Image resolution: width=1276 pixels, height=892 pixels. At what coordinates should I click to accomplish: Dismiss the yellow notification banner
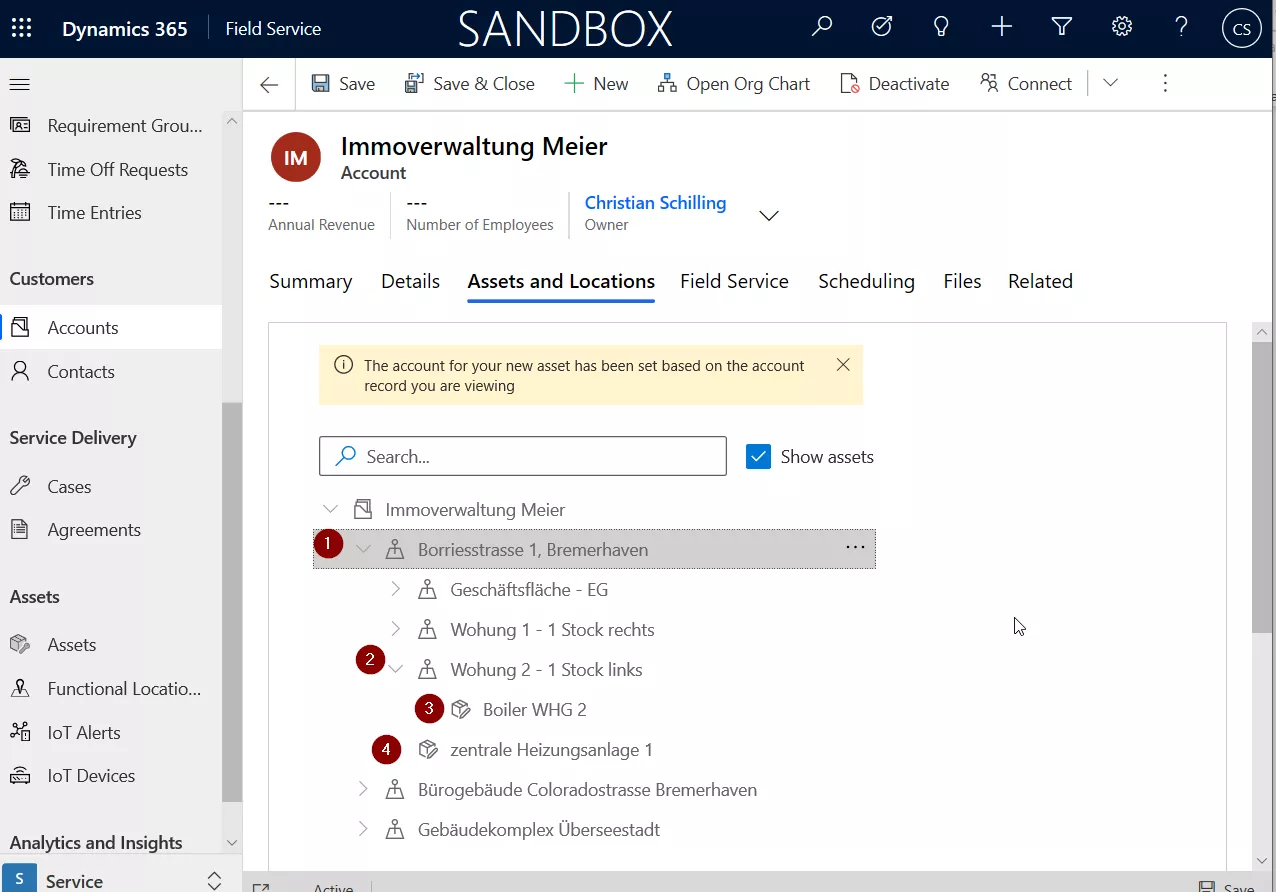point(843,365)
